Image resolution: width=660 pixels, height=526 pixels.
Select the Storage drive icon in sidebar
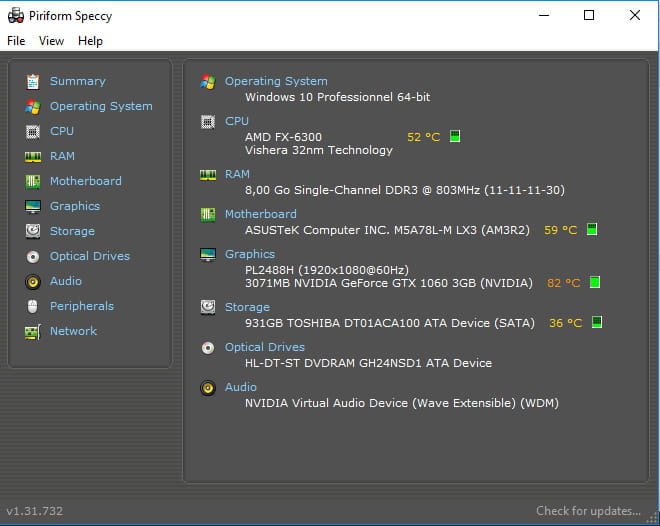pos(33,231)
